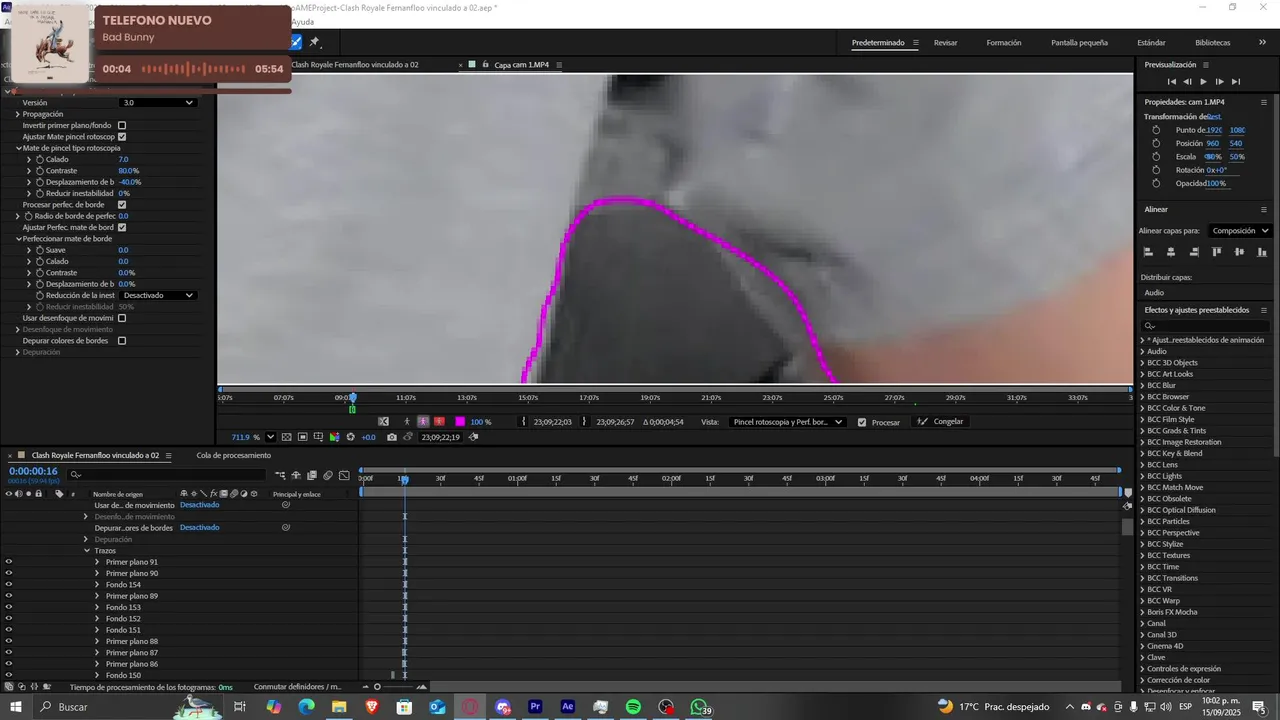
Task: Align layers to left edge
Action: click(x=1148, y=252)
